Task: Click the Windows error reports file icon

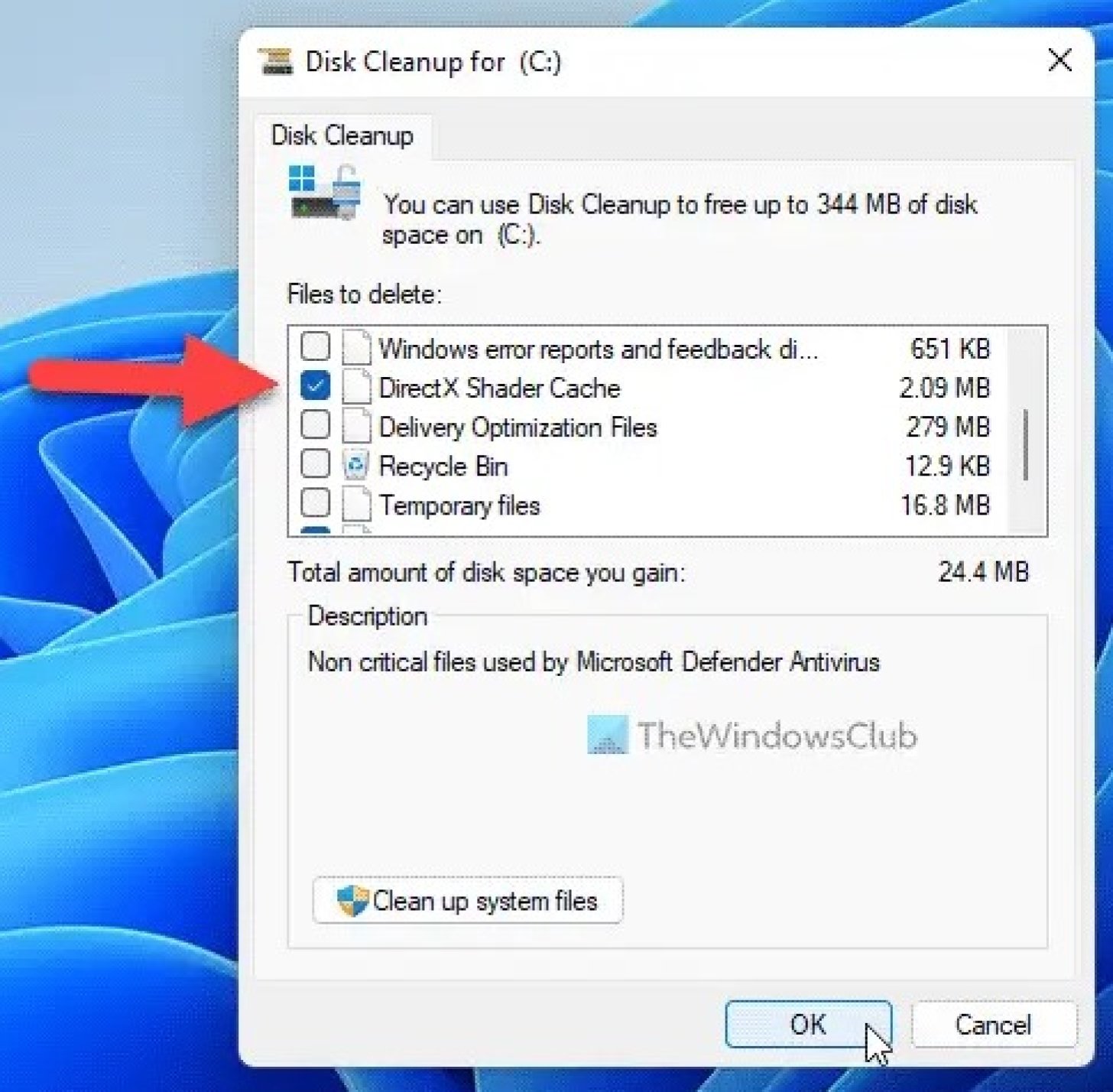Action: pos(356,347)
